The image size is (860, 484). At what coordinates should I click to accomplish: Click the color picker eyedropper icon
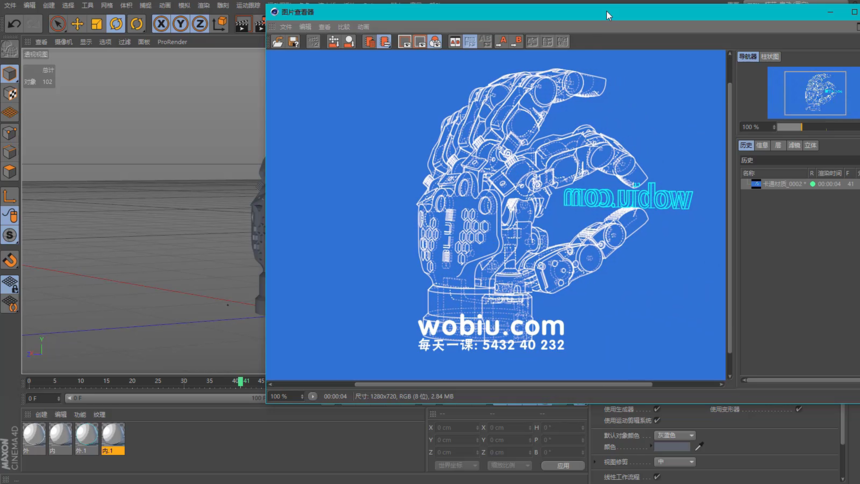coord(699,447)
